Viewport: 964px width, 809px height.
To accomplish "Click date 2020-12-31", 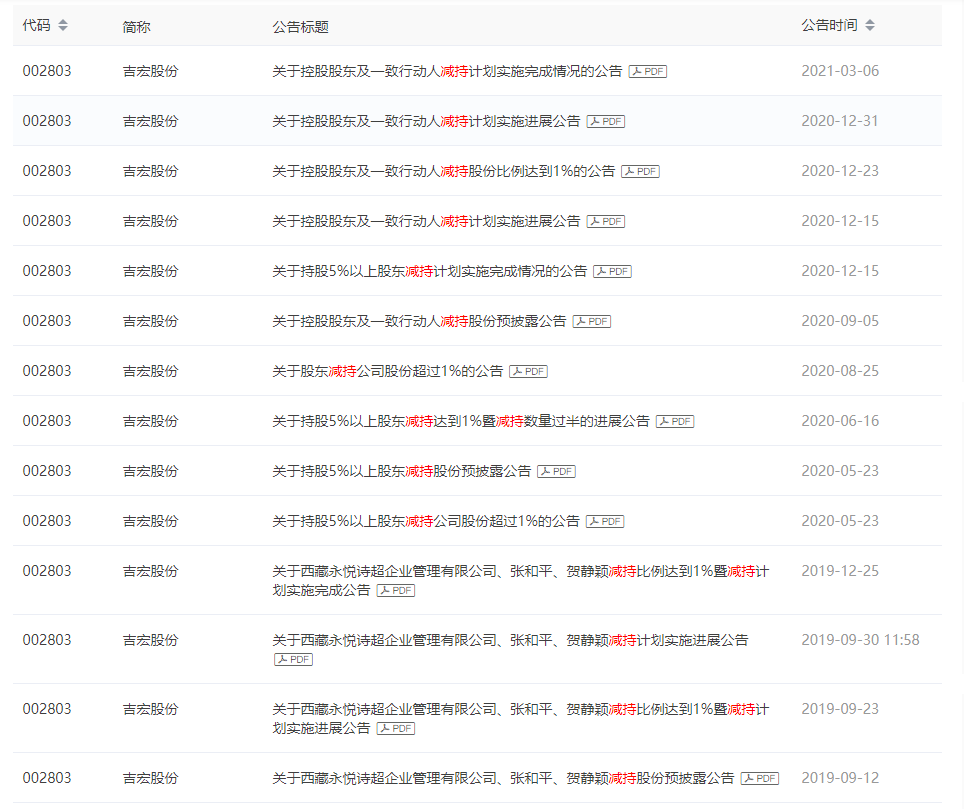I will [x=840, y=120].
